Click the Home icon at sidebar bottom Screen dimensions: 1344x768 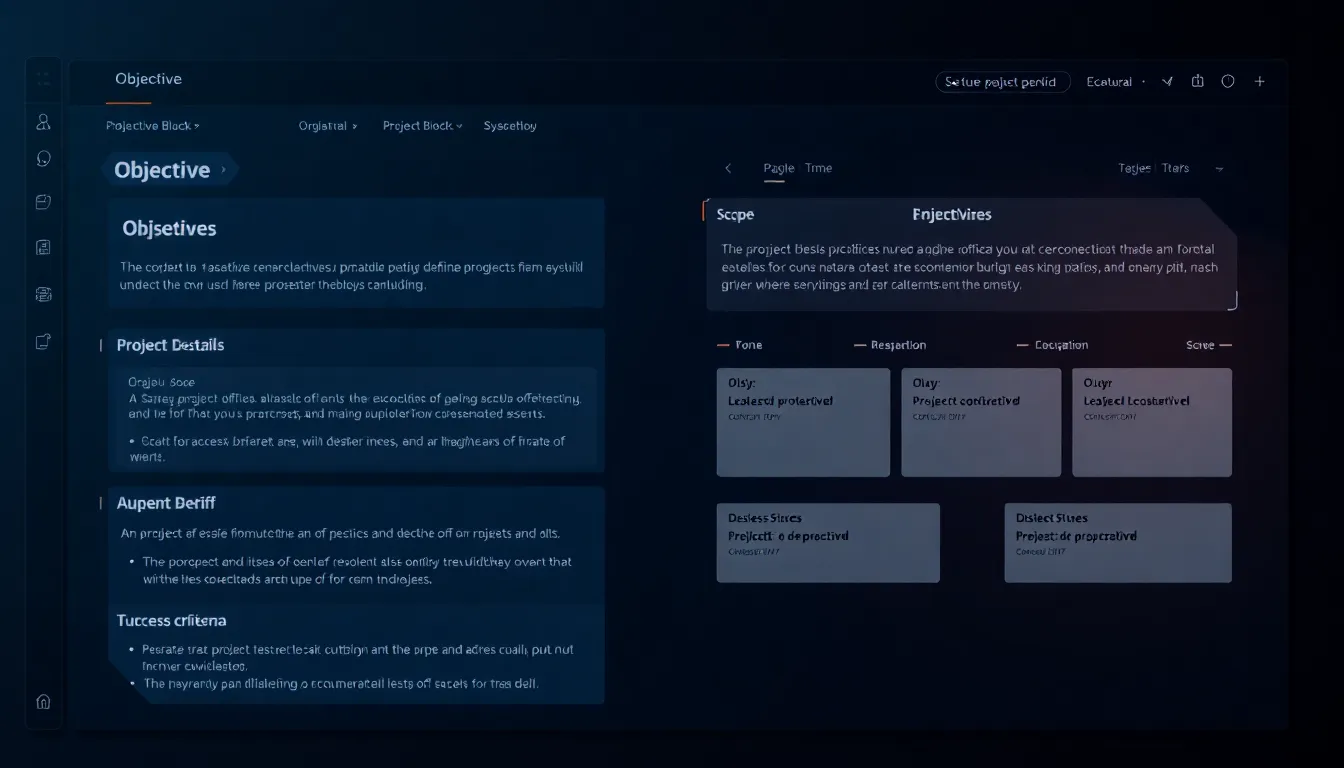(x=42, y=702)
